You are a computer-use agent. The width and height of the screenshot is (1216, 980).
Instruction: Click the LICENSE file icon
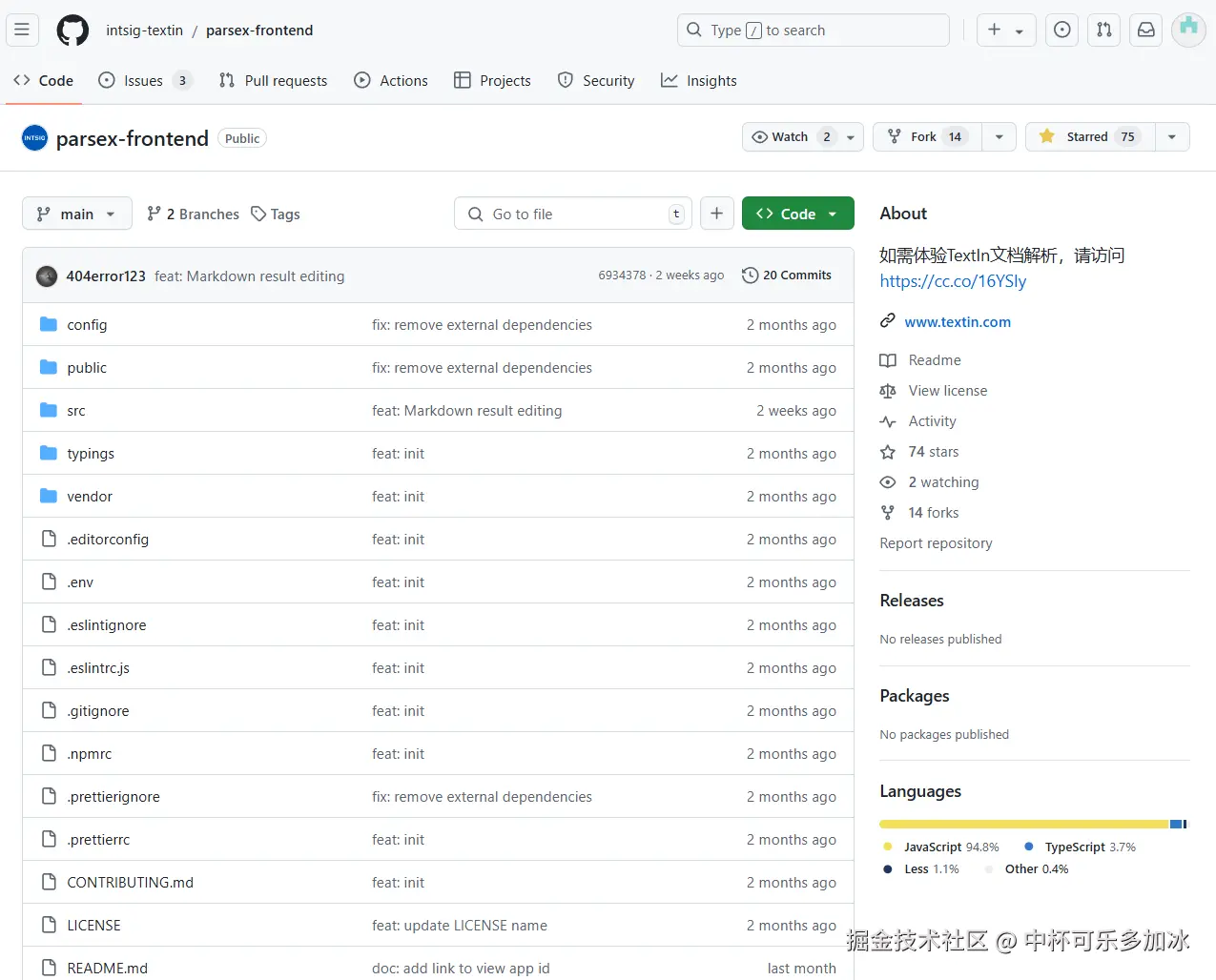pos(49,925)
